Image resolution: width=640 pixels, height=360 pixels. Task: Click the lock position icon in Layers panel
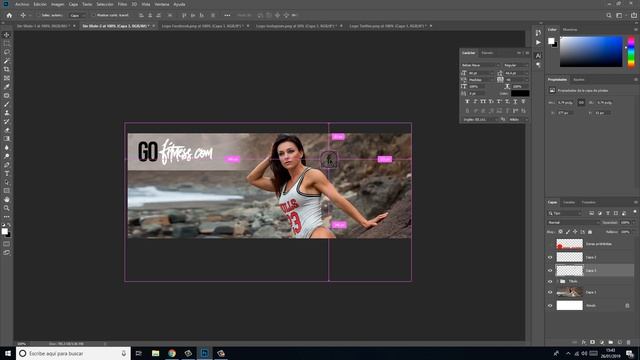coord(575,232)
